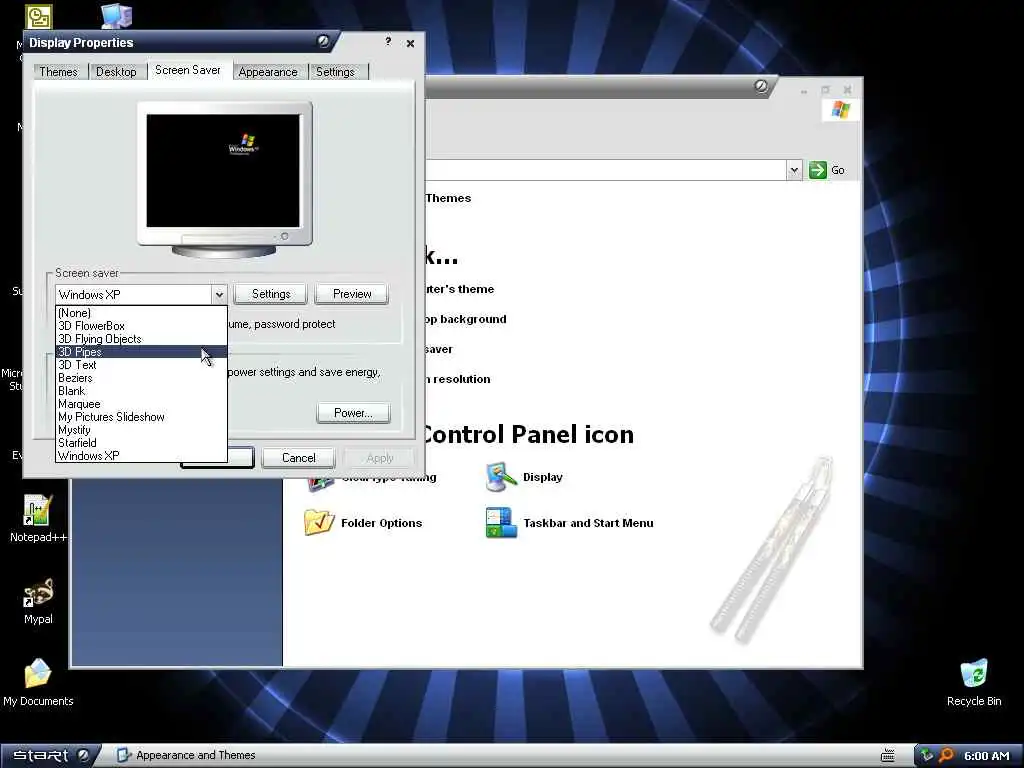
Task: Pick 3D FlowerBox screen saver option
Action: pos(141,326)
